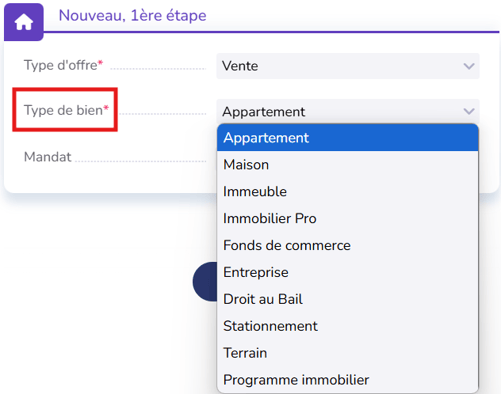
Task: Click the chevron arrow beside Vente
Action: pyautogui.click(x=469, y=66)
